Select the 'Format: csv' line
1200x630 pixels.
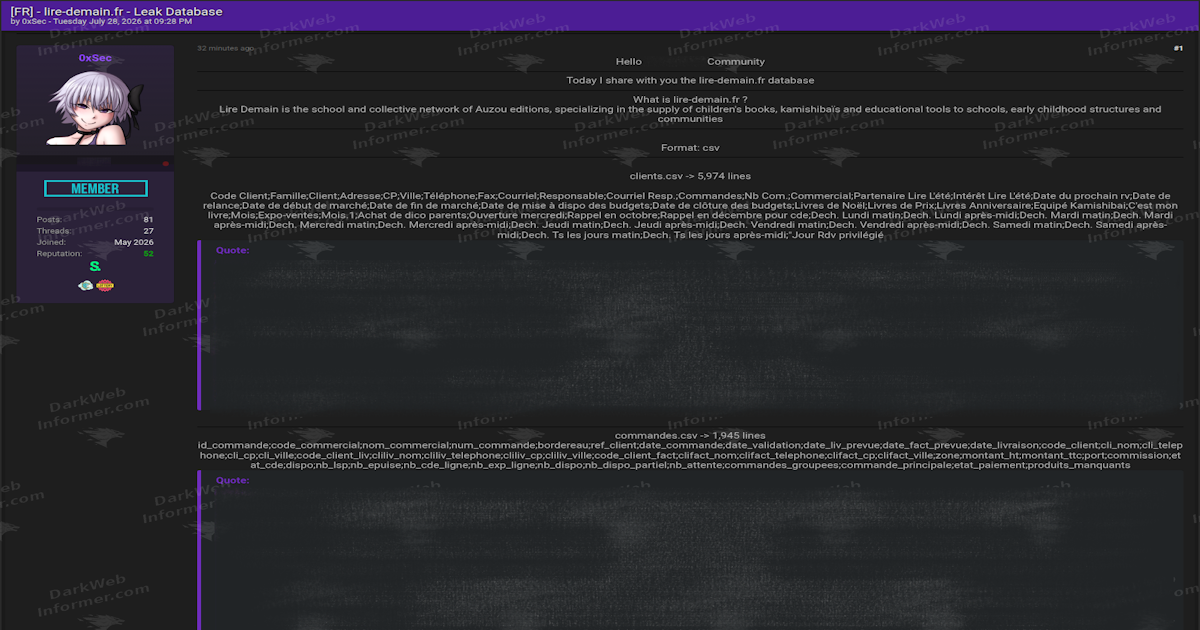coord(690,147)
